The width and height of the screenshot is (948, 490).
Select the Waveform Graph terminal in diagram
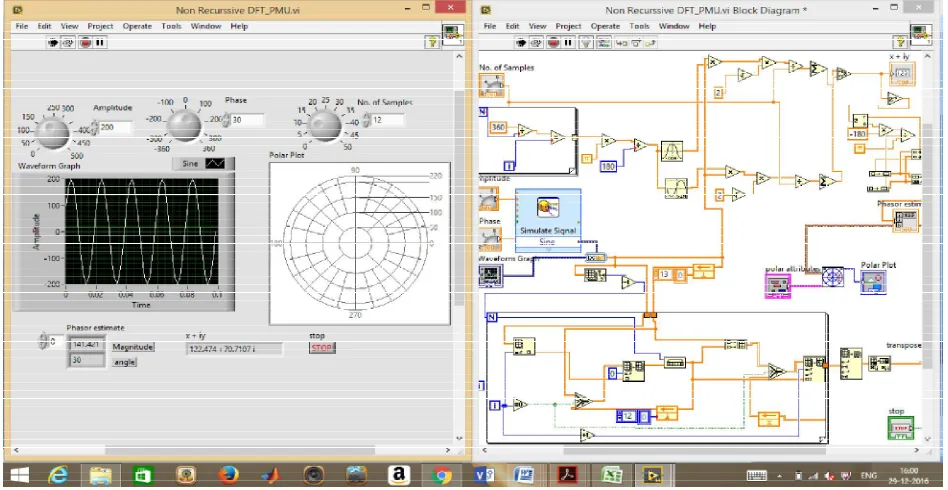tap(490, 275)
